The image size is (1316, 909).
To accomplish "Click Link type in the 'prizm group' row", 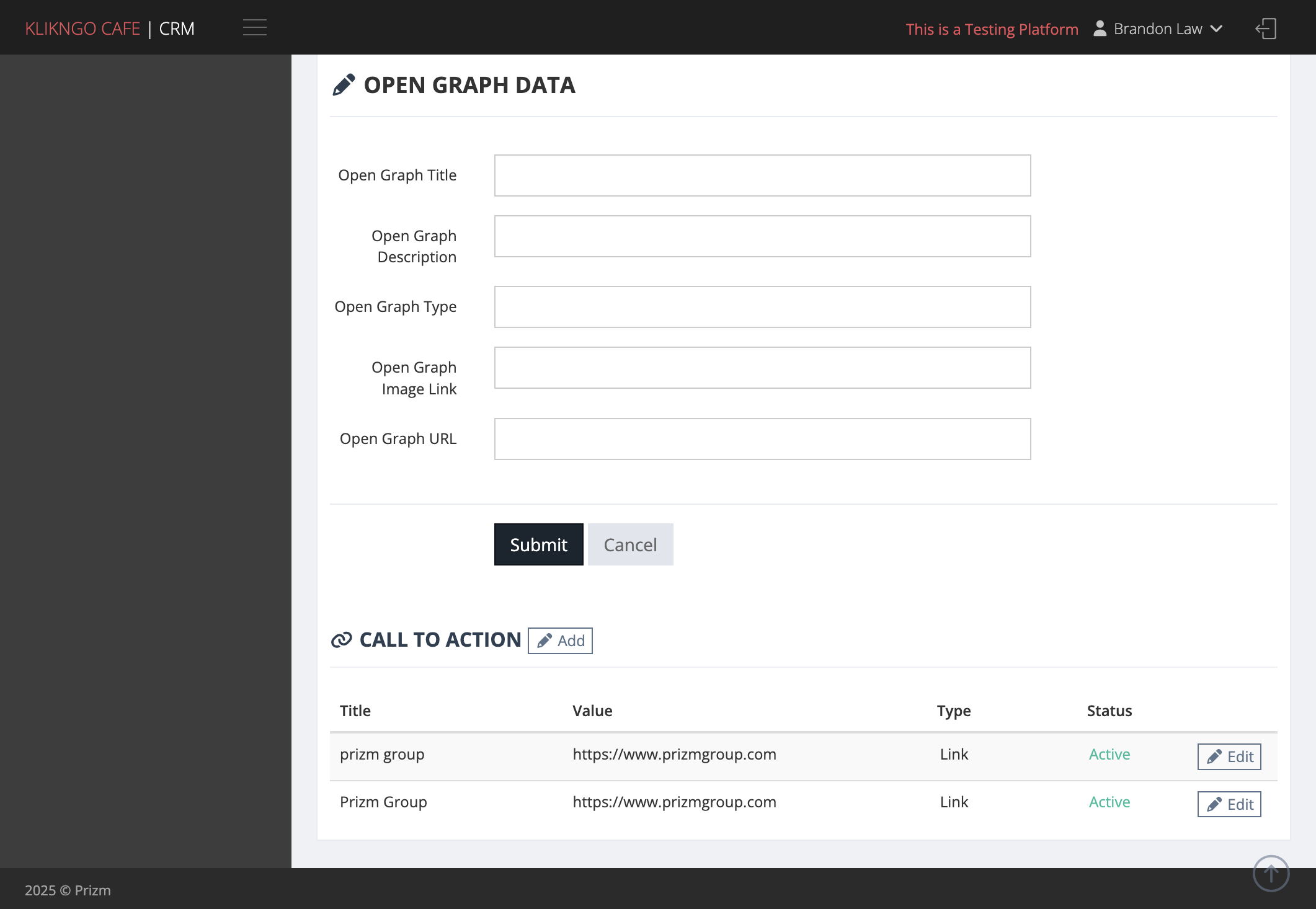I will (x=954, y=755).
